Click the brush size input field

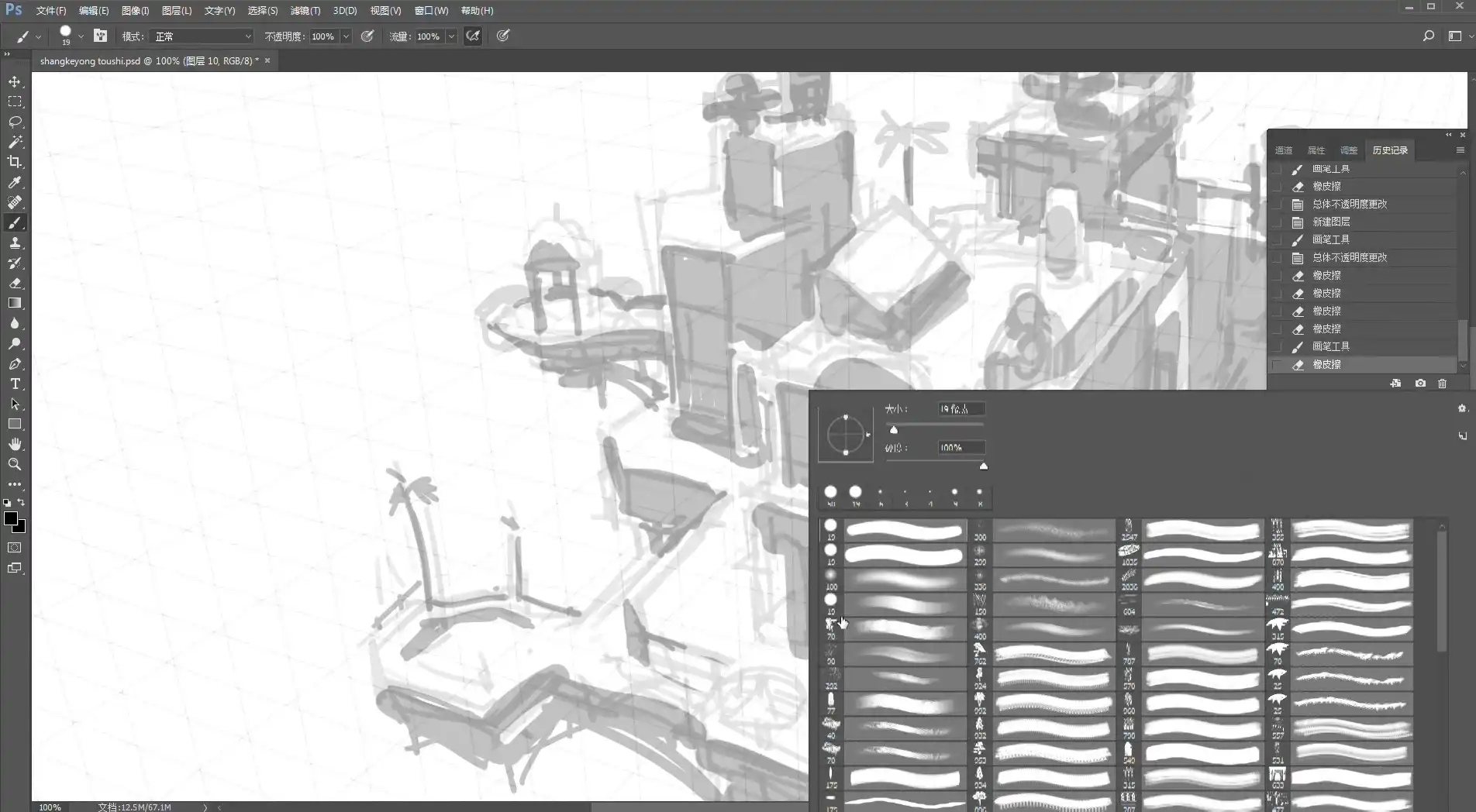tap(960, 409)
